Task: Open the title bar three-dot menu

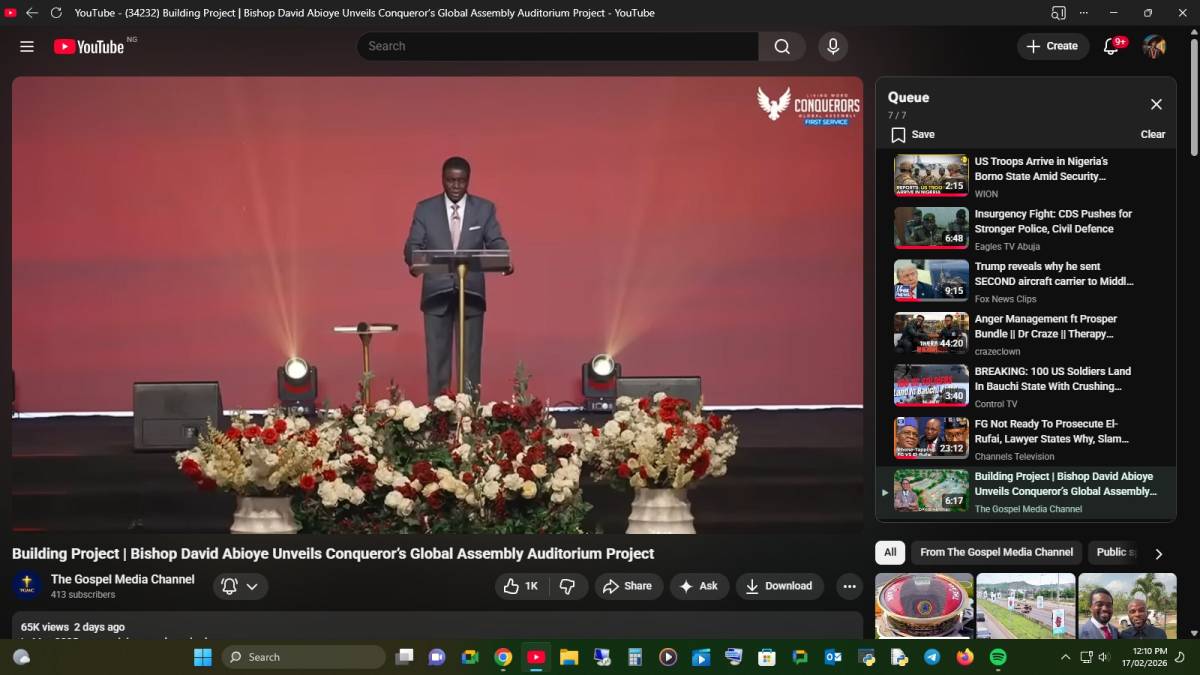Action: 1084,13
